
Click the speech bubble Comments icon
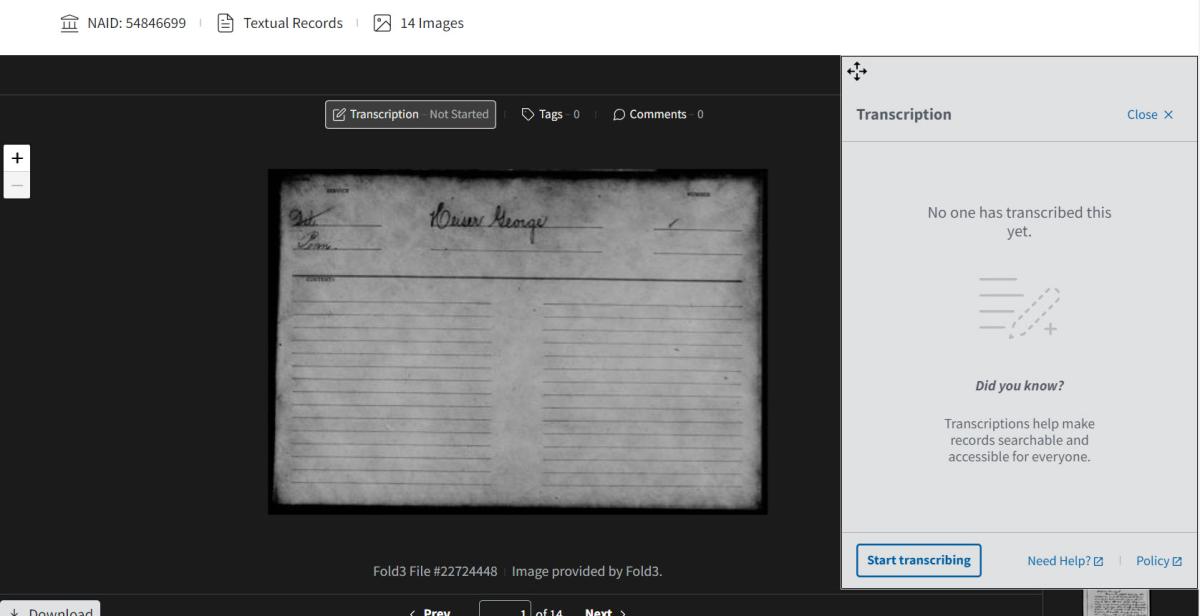[x=619, y=114]
